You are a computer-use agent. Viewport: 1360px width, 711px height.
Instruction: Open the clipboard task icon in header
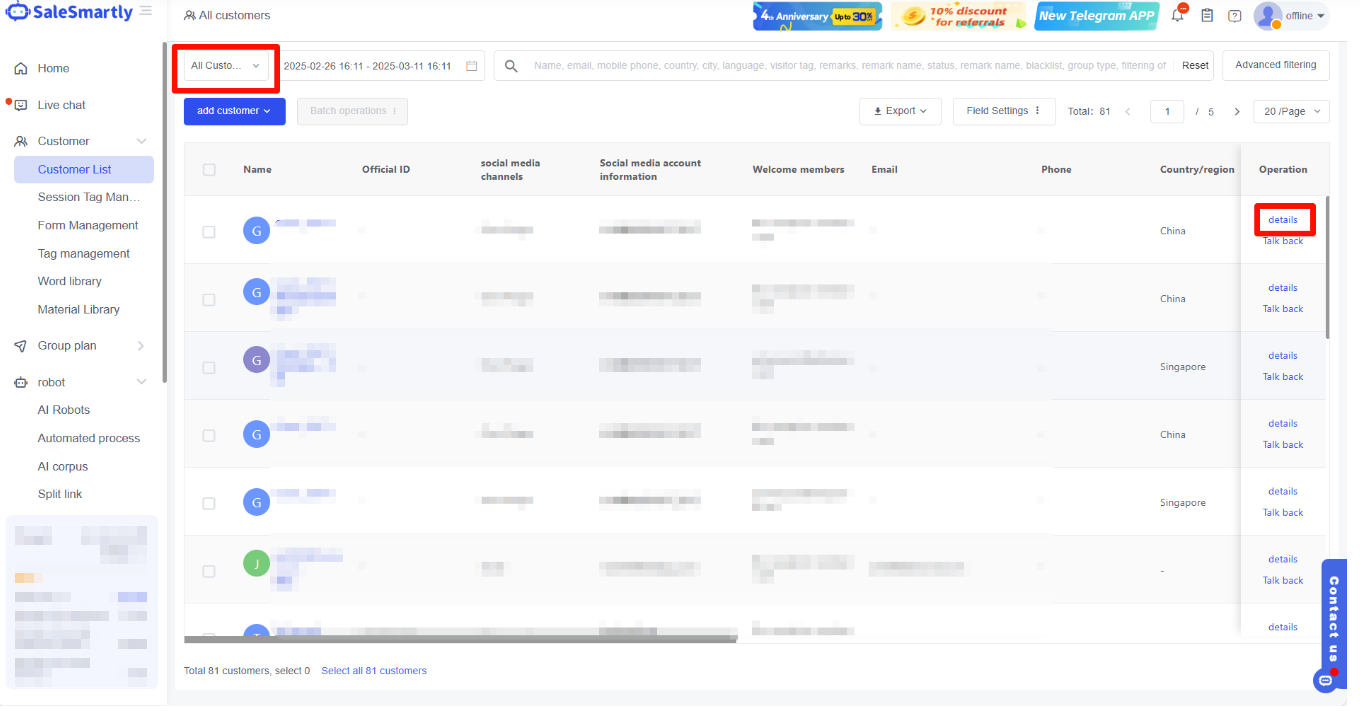[x=1207, y=16]
